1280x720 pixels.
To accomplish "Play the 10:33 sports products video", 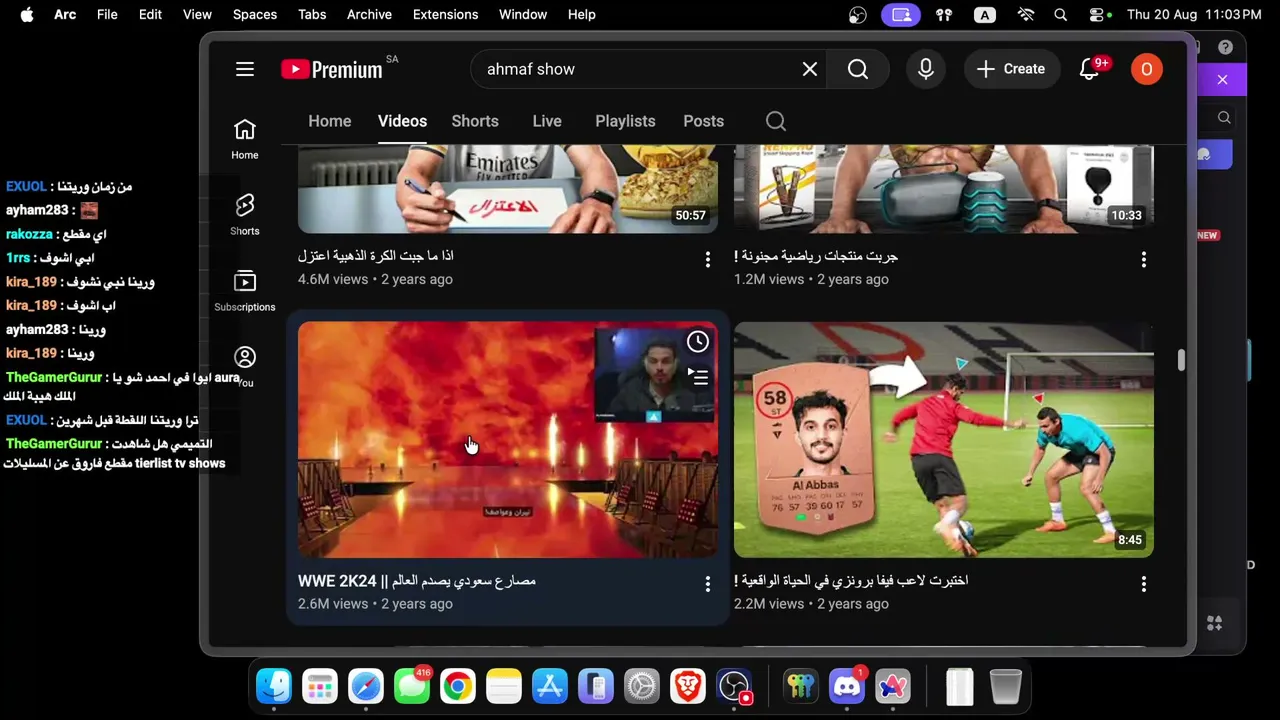I will point(944,189).
